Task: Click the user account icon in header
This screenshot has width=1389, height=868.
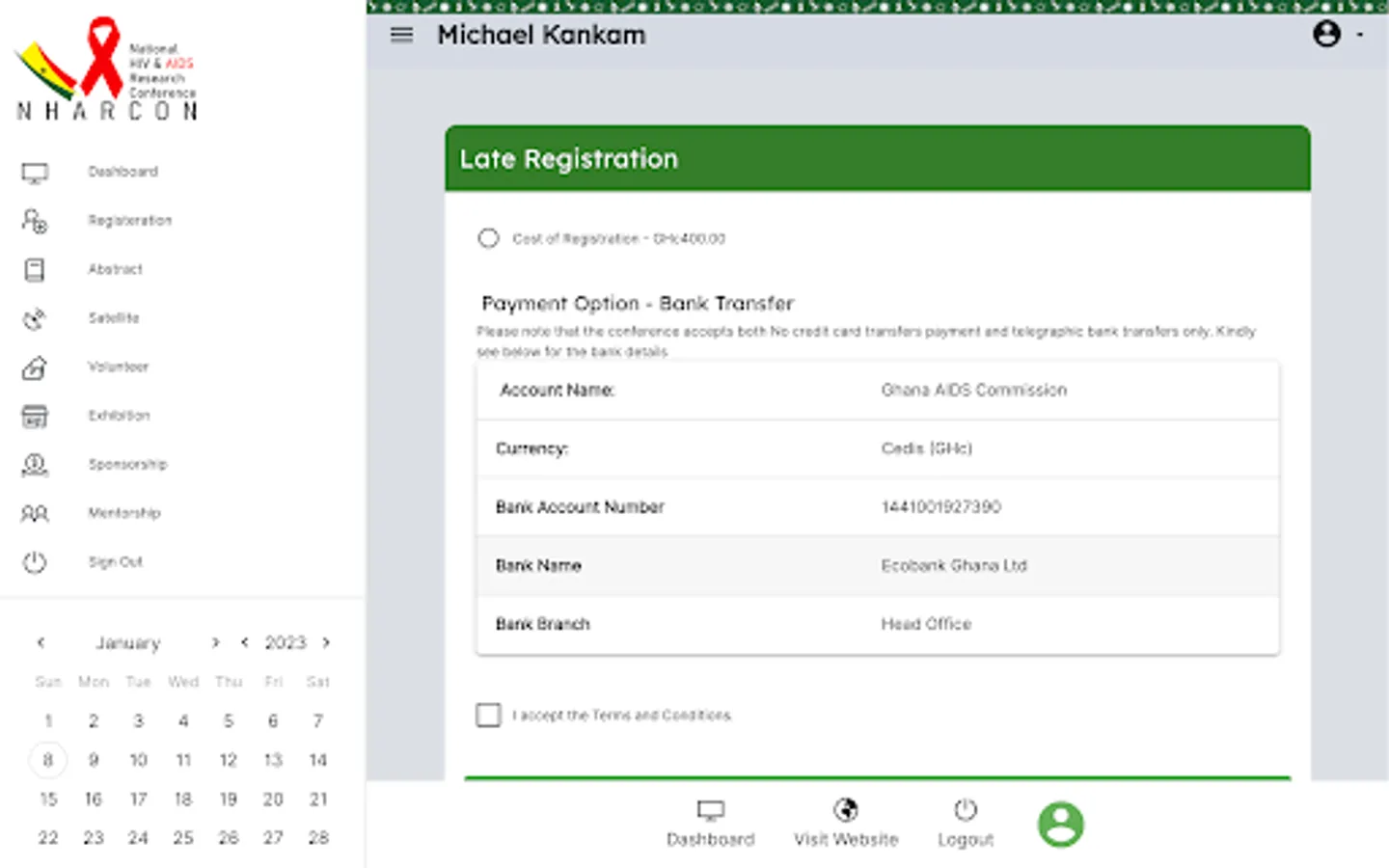Action: click(x=1326, y=35)
